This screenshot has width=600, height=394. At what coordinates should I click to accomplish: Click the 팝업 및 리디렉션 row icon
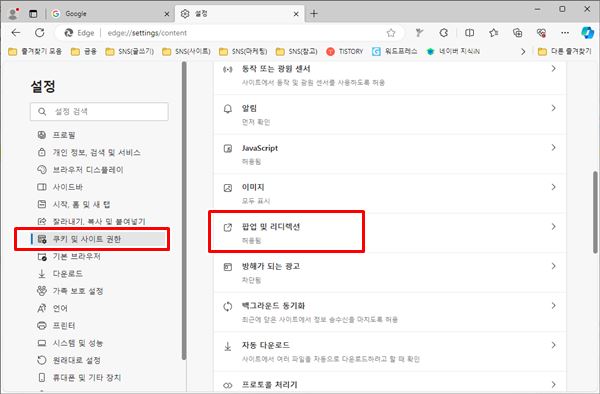point(228,228)
